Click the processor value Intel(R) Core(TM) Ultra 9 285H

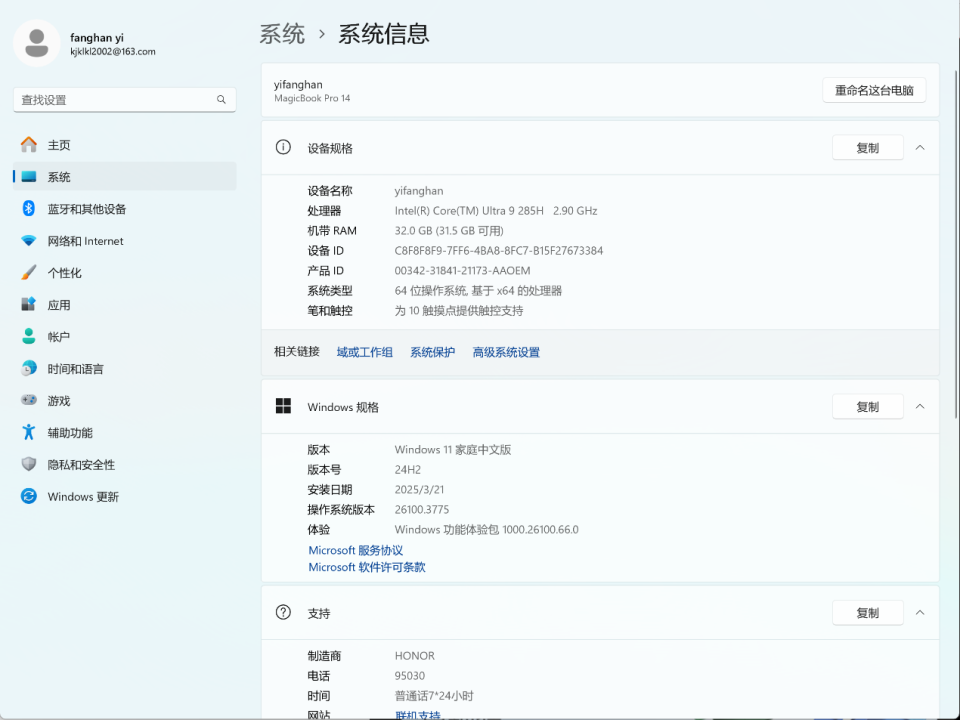469,211
